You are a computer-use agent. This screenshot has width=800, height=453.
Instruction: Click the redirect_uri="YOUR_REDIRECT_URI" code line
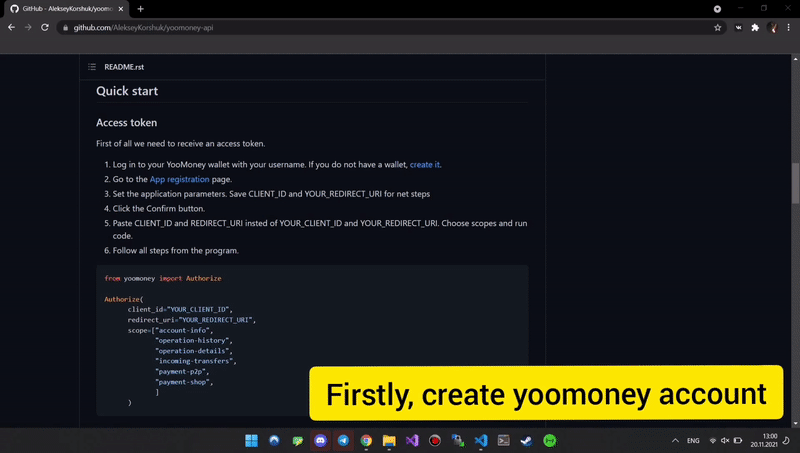click(x=192, y=320)
